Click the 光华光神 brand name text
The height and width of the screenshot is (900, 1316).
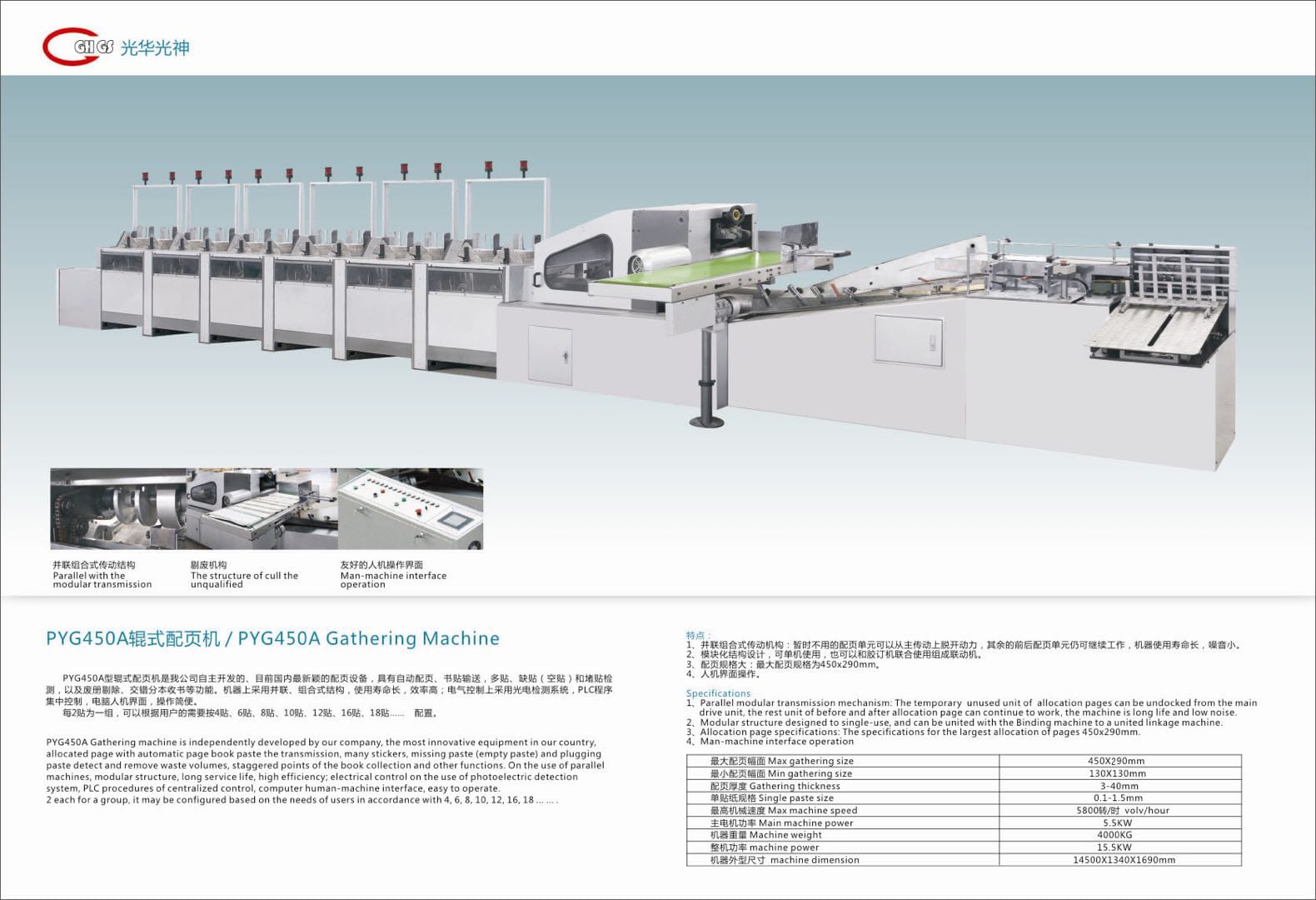click(155, 48)
